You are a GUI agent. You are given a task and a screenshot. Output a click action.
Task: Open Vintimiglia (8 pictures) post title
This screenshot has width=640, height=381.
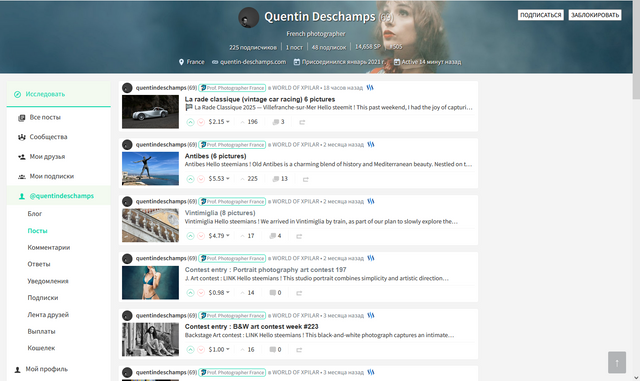[x=220, y=213]
